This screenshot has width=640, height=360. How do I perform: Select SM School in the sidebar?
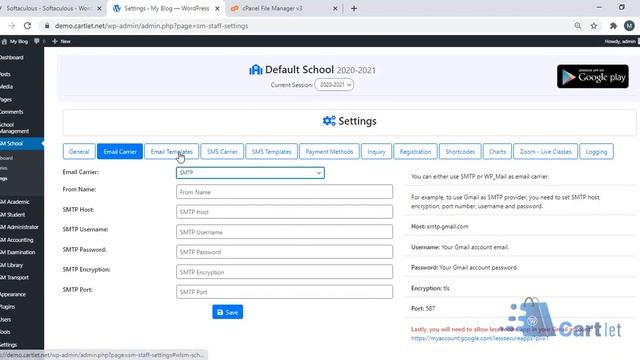[x=22, y=144]
